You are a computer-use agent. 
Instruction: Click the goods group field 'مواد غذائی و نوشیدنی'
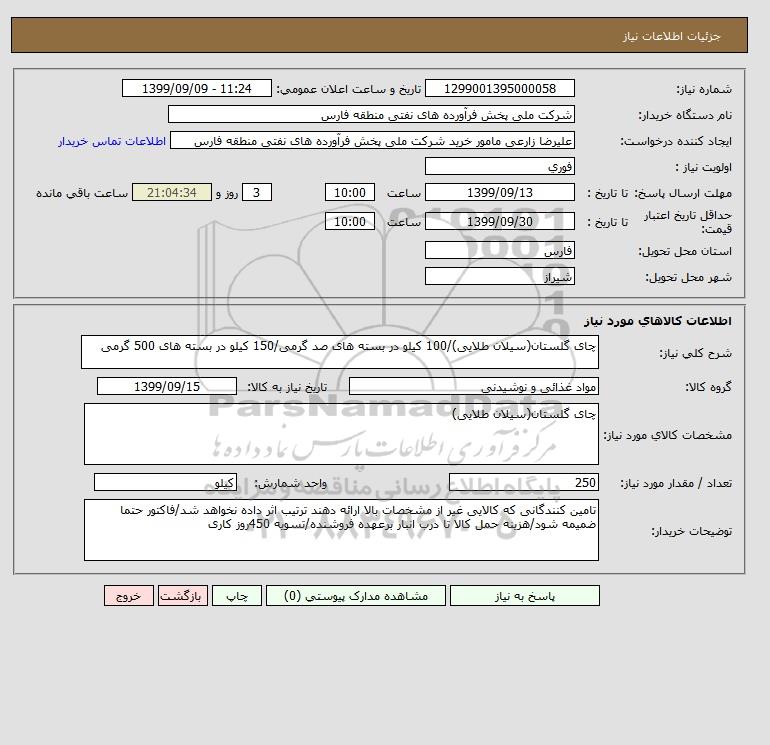473,386
